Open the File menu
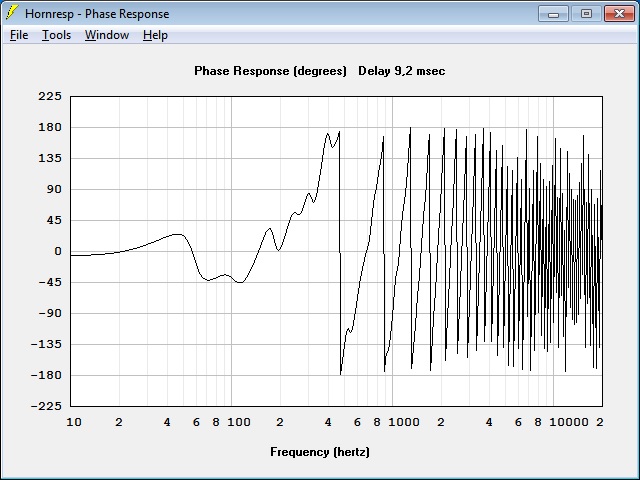640x480 pixels. click(x=19, y=35)
